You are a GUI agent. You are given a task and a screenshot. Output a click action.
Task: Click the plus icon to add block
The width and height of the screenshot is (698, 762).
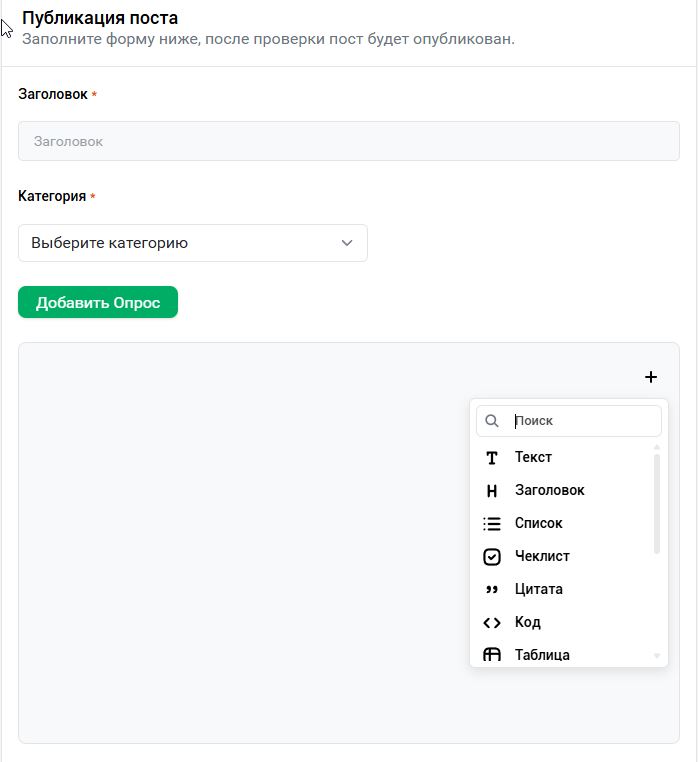651,377
